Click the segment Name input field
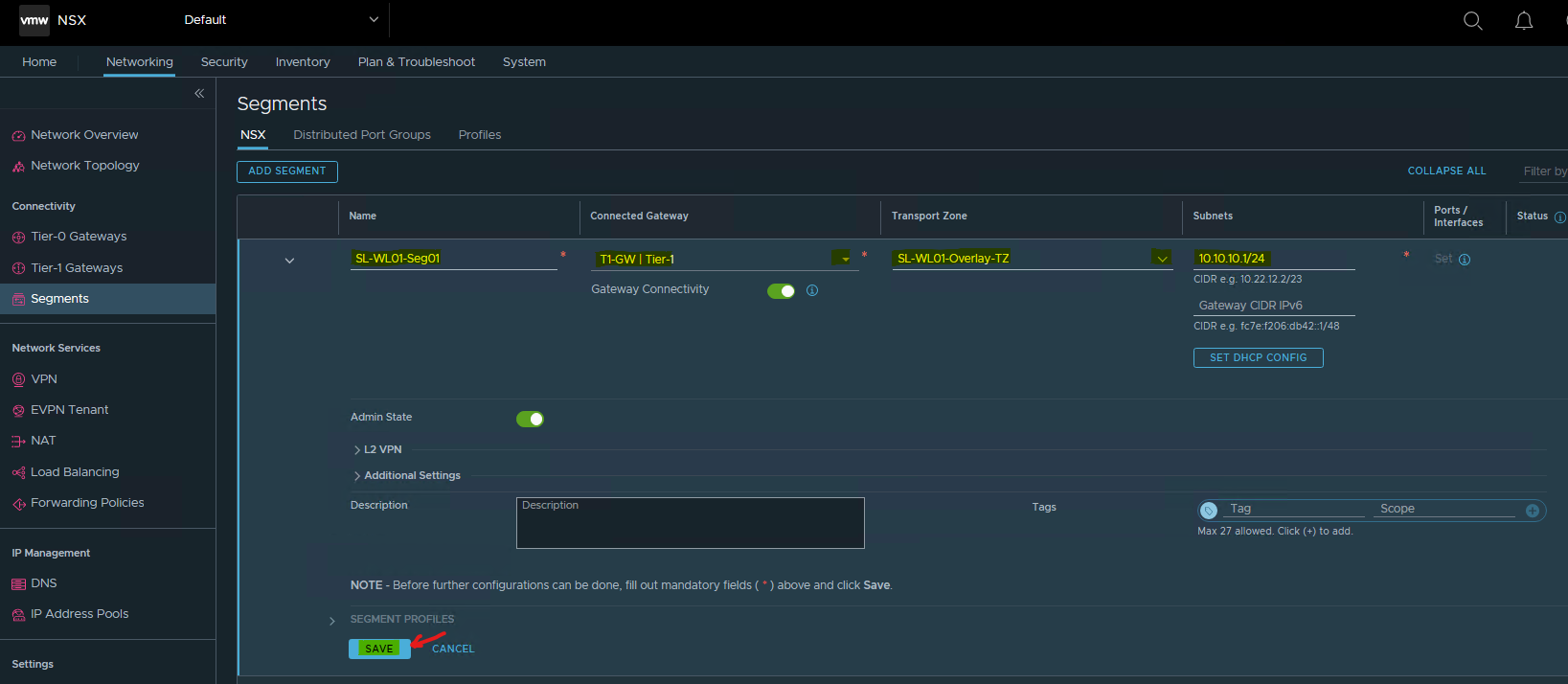Screen dimensions: 1568x684 click(x=454, y=259)
